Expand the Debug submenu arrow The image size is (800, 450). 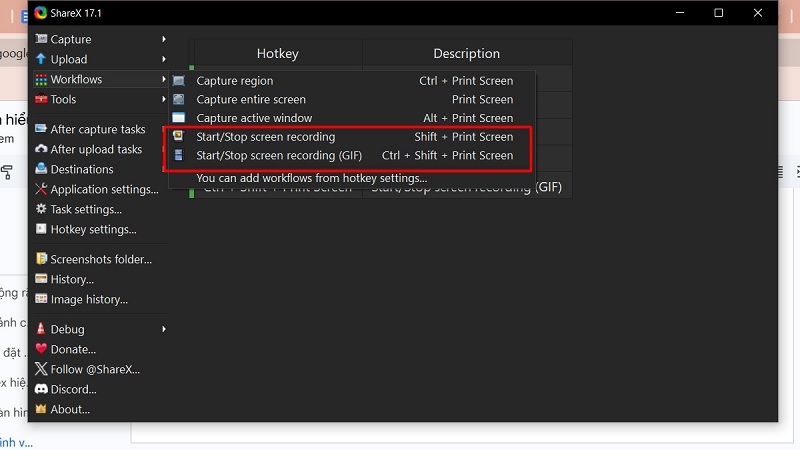click(x=164, y=329)
